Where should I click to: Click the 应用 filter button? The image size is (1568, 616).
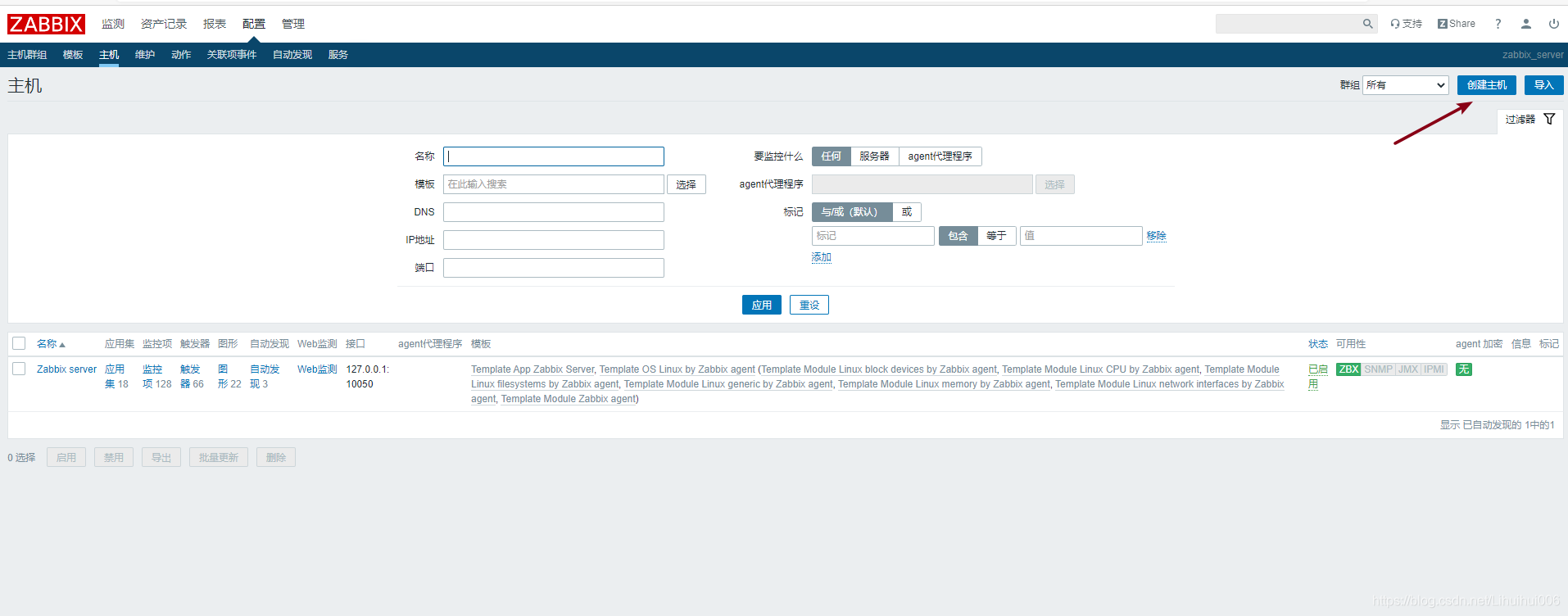[762, 305]
